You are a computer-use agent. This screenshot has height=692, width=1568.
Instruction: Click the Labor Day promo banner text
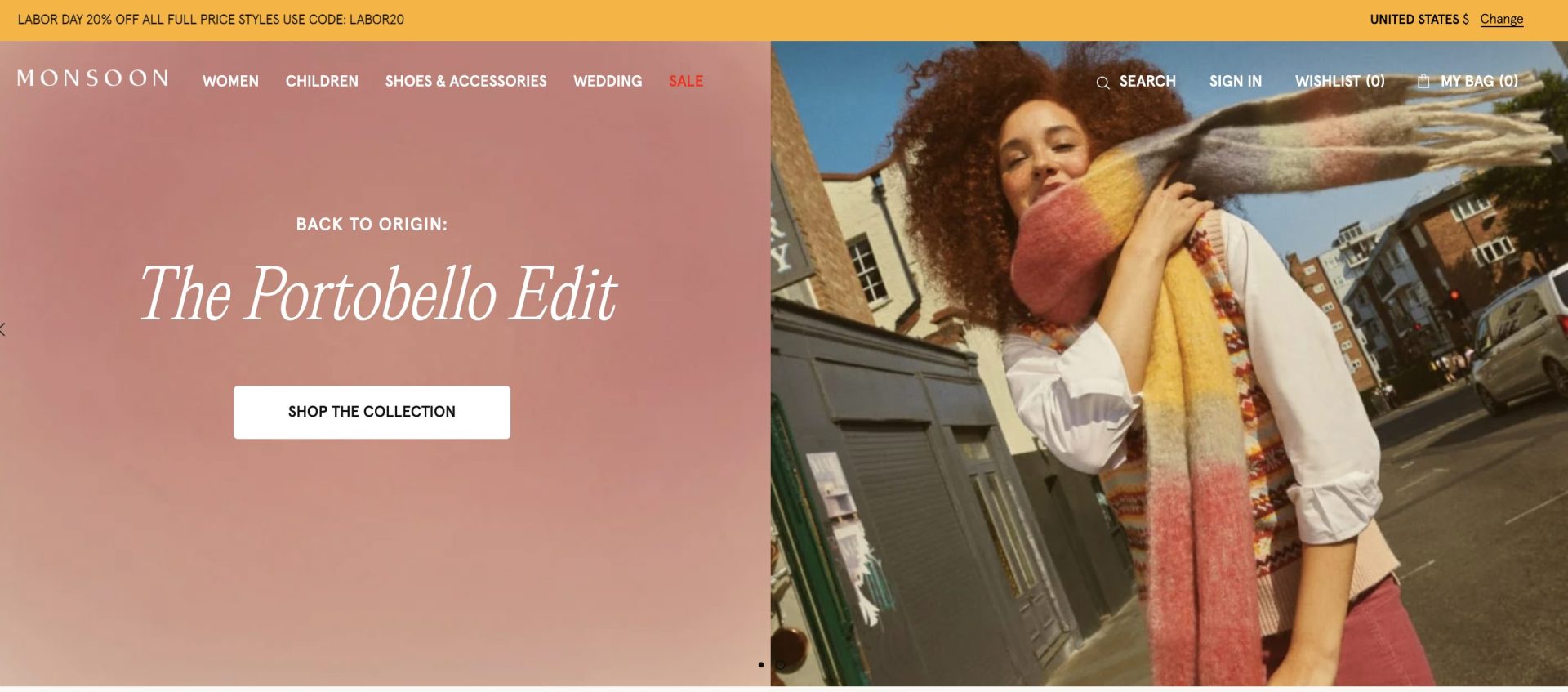click(x=211, y=19)
